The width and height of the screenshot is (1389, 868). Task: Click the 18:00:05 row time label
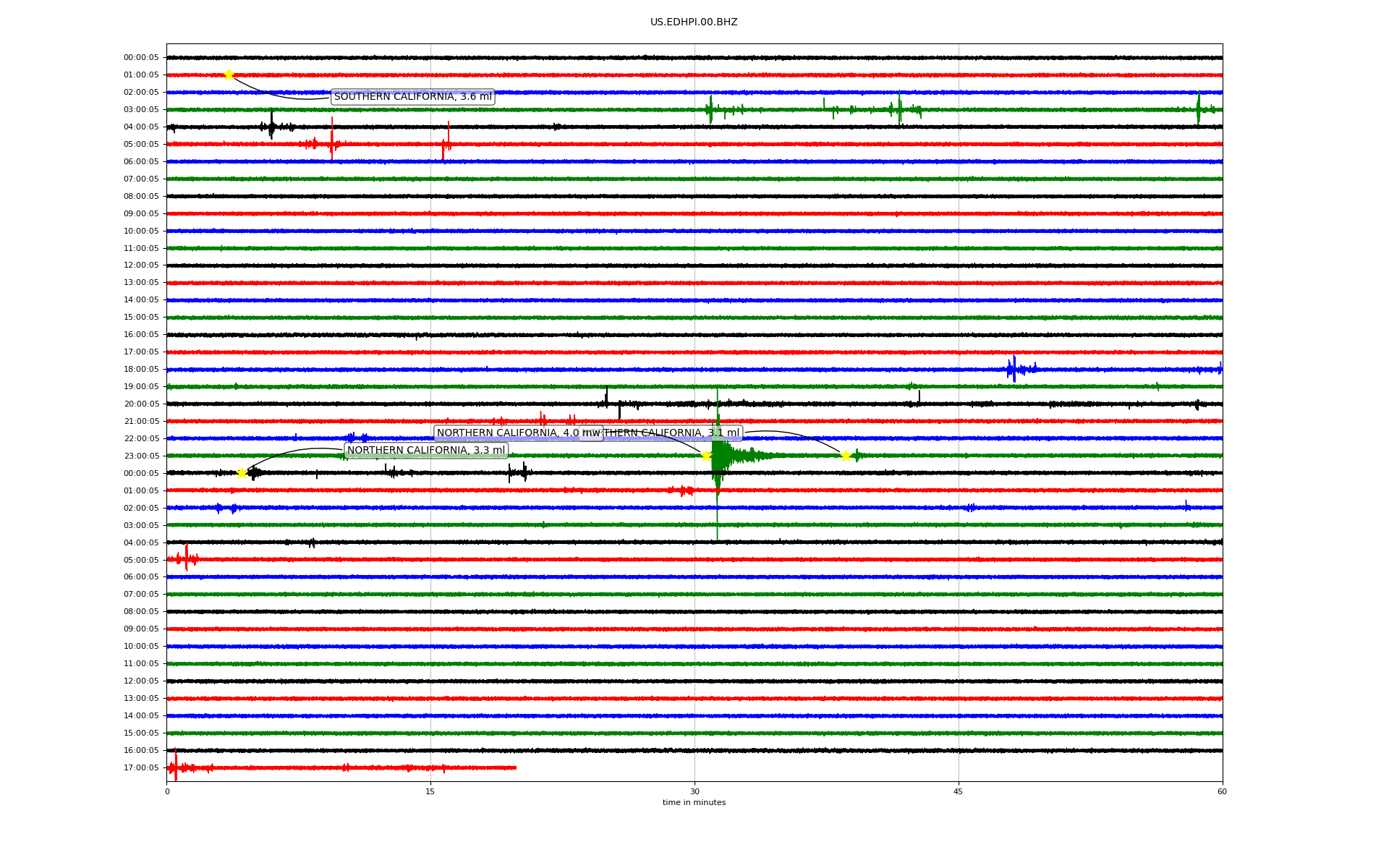(x=141, y=370)
